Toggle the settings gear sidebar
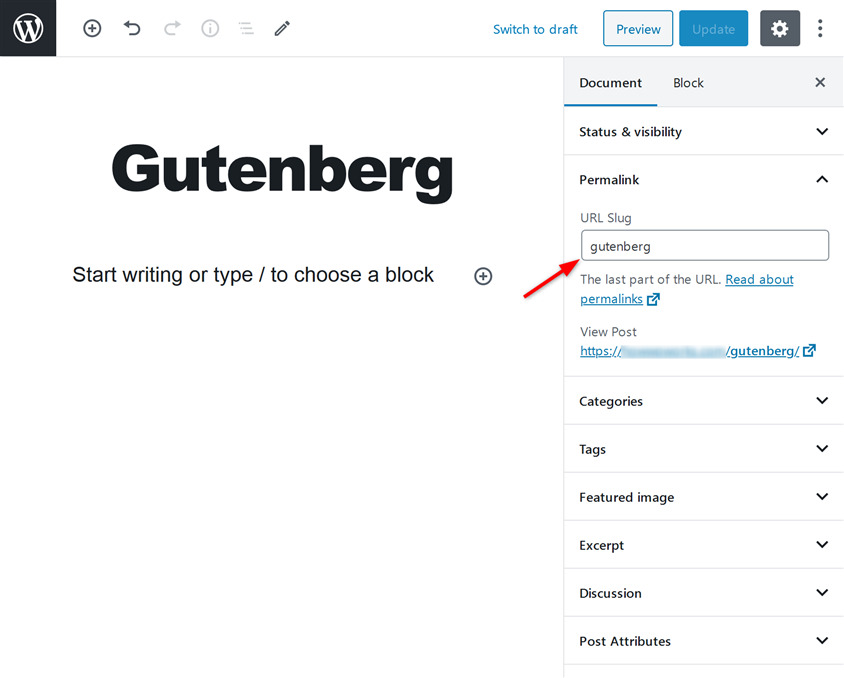 [x=780, y=29]
